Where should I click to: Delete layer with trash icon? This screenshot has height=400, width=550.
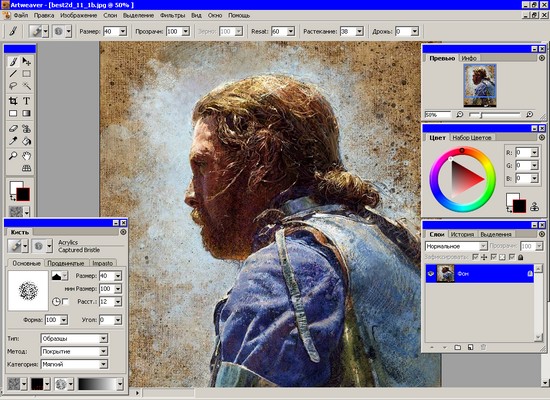(x=483, y=347)
